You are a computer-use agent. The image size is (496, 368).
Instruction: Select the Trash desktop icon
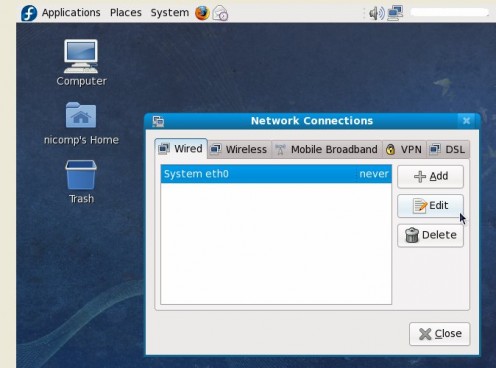click(x=81, y=182)
